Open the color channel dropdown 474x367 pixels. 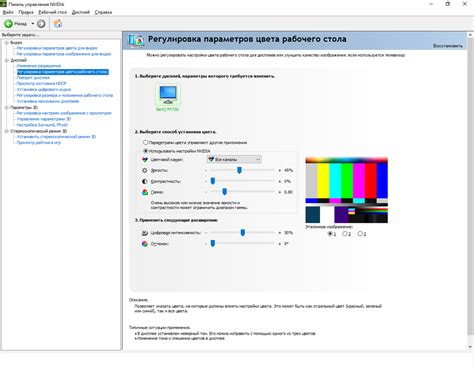tap(234, 159)
